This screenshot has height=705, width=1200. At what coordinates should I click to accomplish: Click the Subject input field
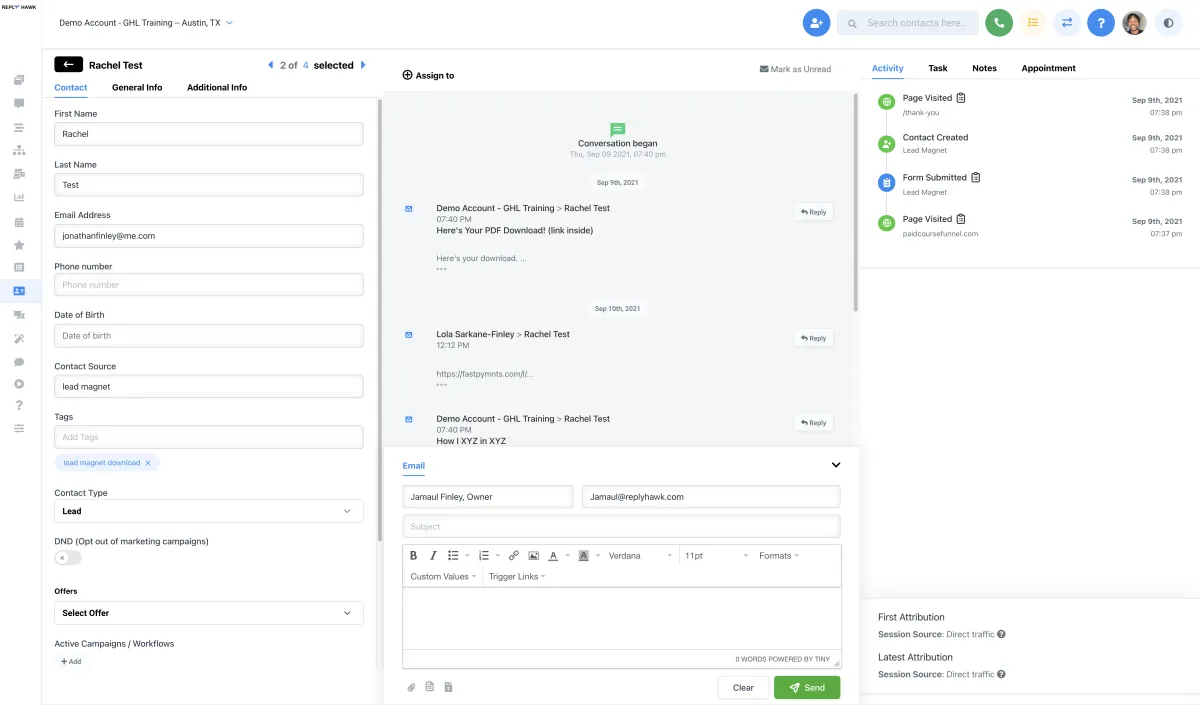pyautogui.click(x=621, y=527)
